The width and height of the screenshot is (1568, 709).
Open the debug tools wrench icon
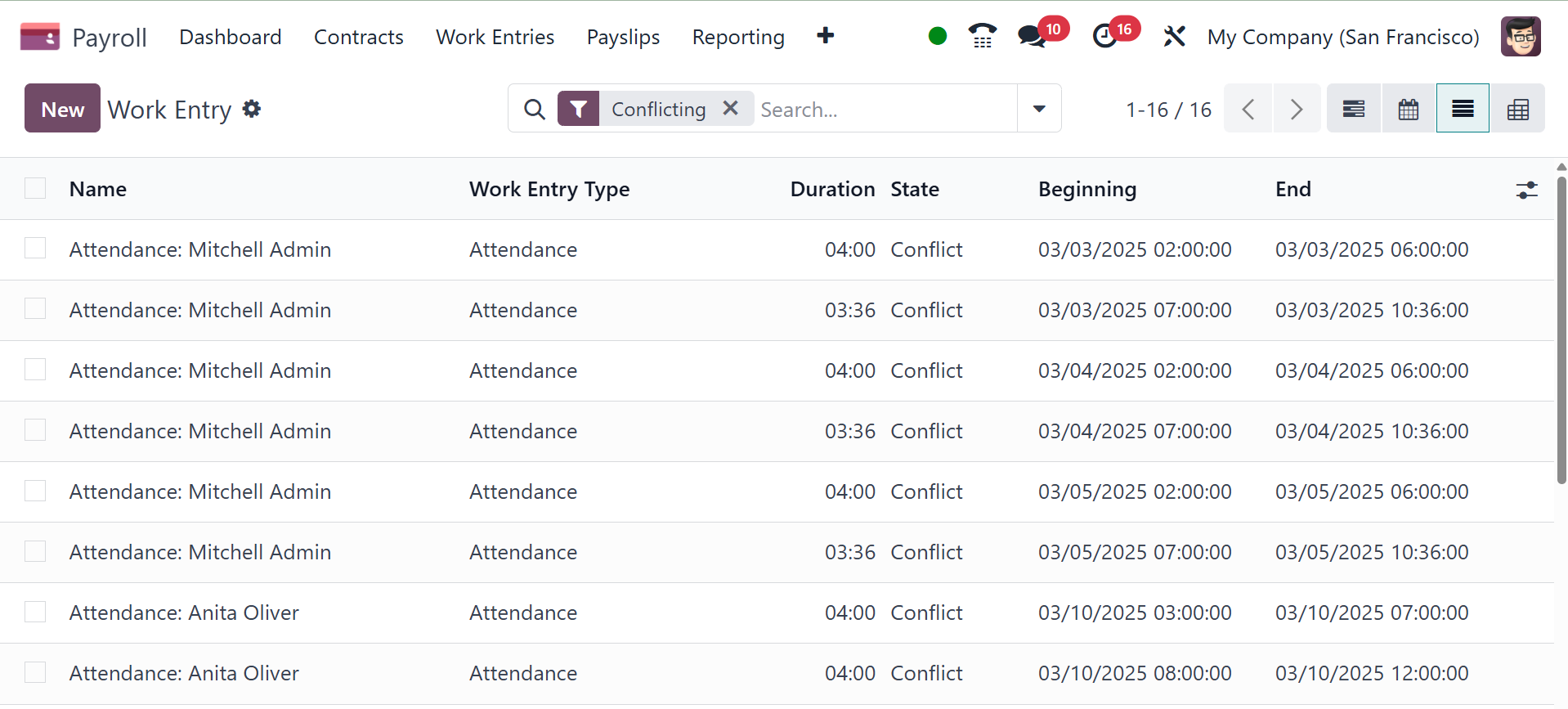click(1174, 36)
